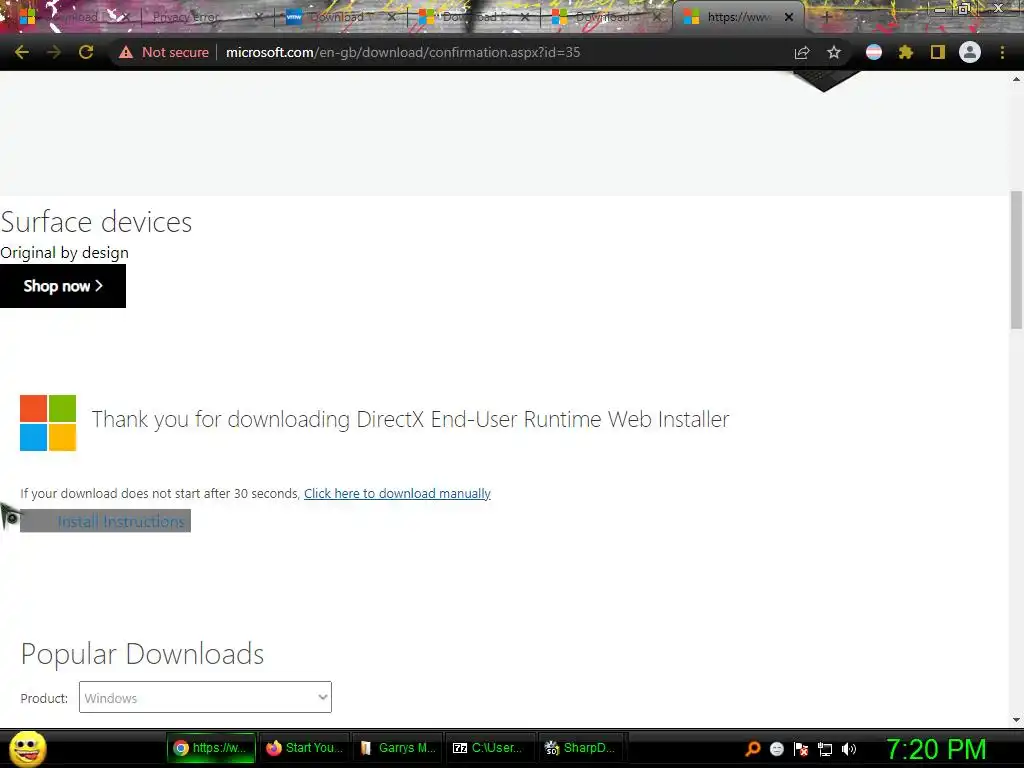Open the Not secure site warning
The height and width of the screenshot is (768, 1024).
[163, 52]
